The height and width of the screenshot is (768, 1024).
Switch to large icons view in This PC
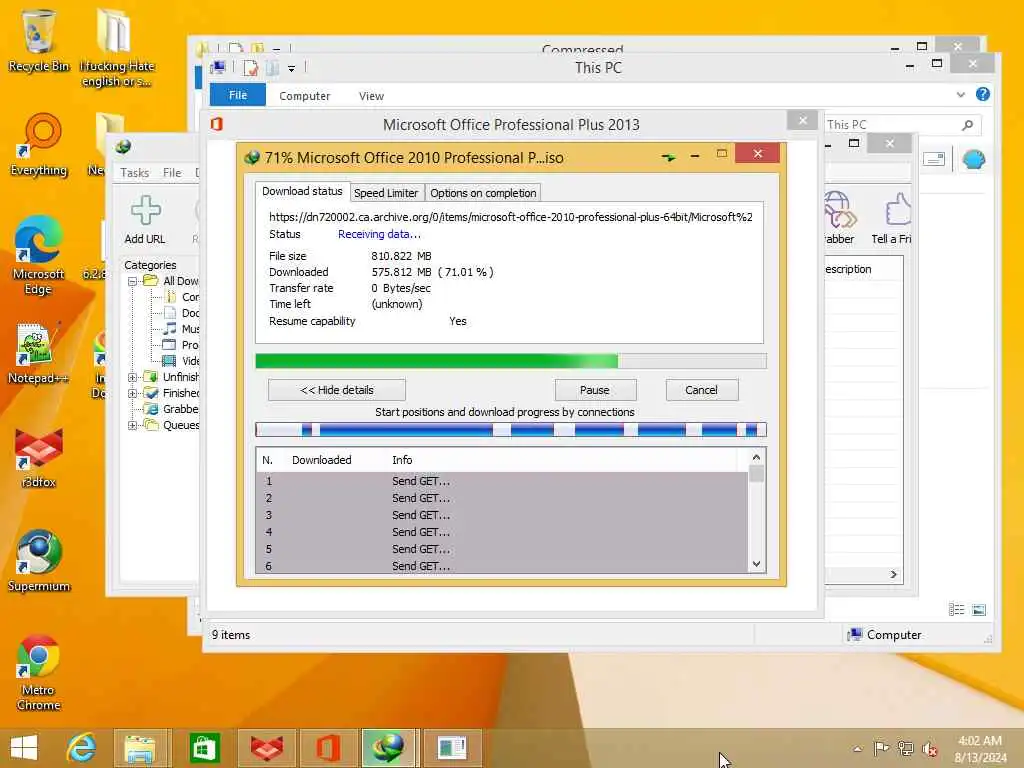[978, 609]
